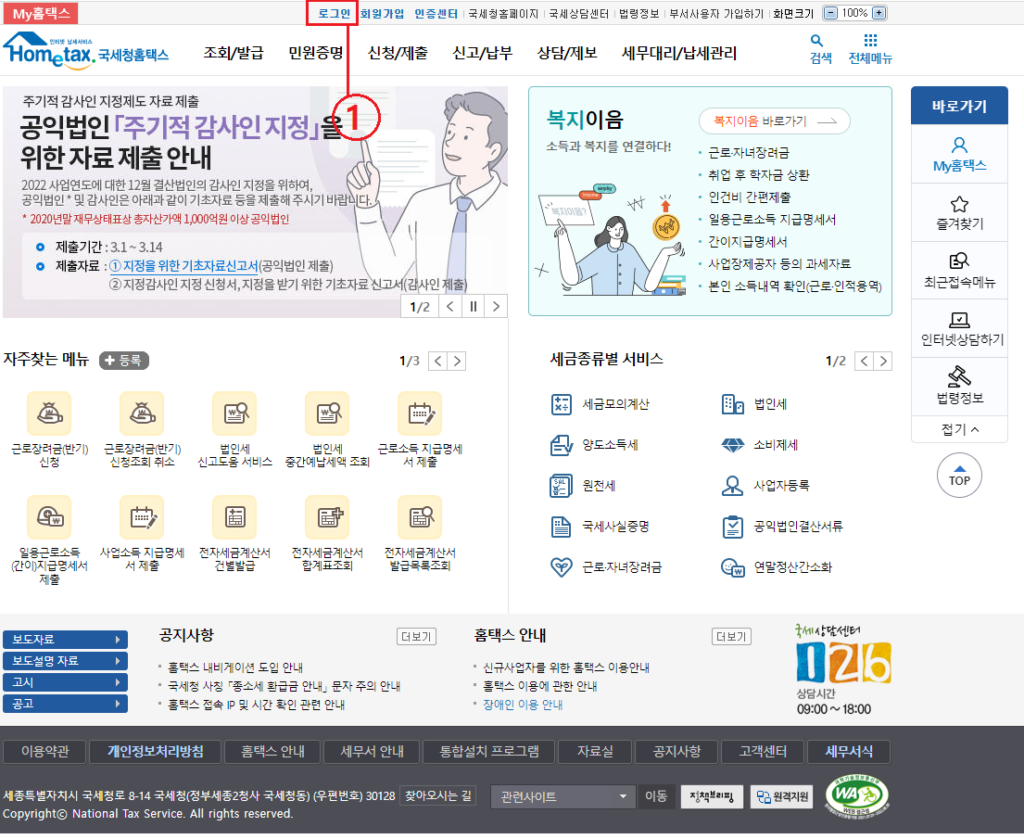The width and height of the screenshot is (1024, 839).
Task: Open 상담/제보 menu
Action: tap(567, 53)
